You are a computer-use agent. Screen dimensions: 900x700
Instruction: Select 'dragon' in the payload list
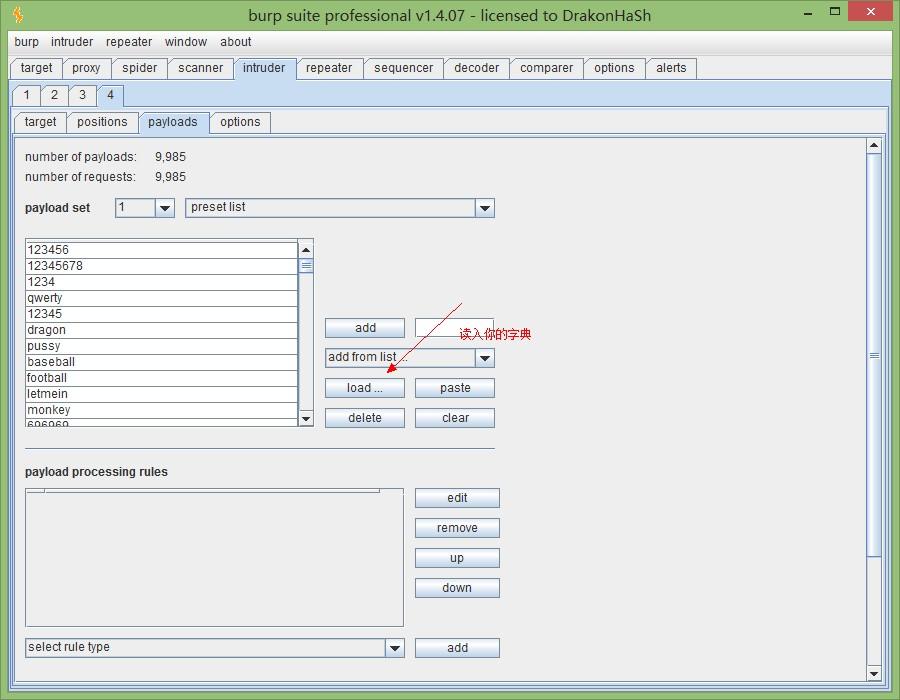pos(160,330)
